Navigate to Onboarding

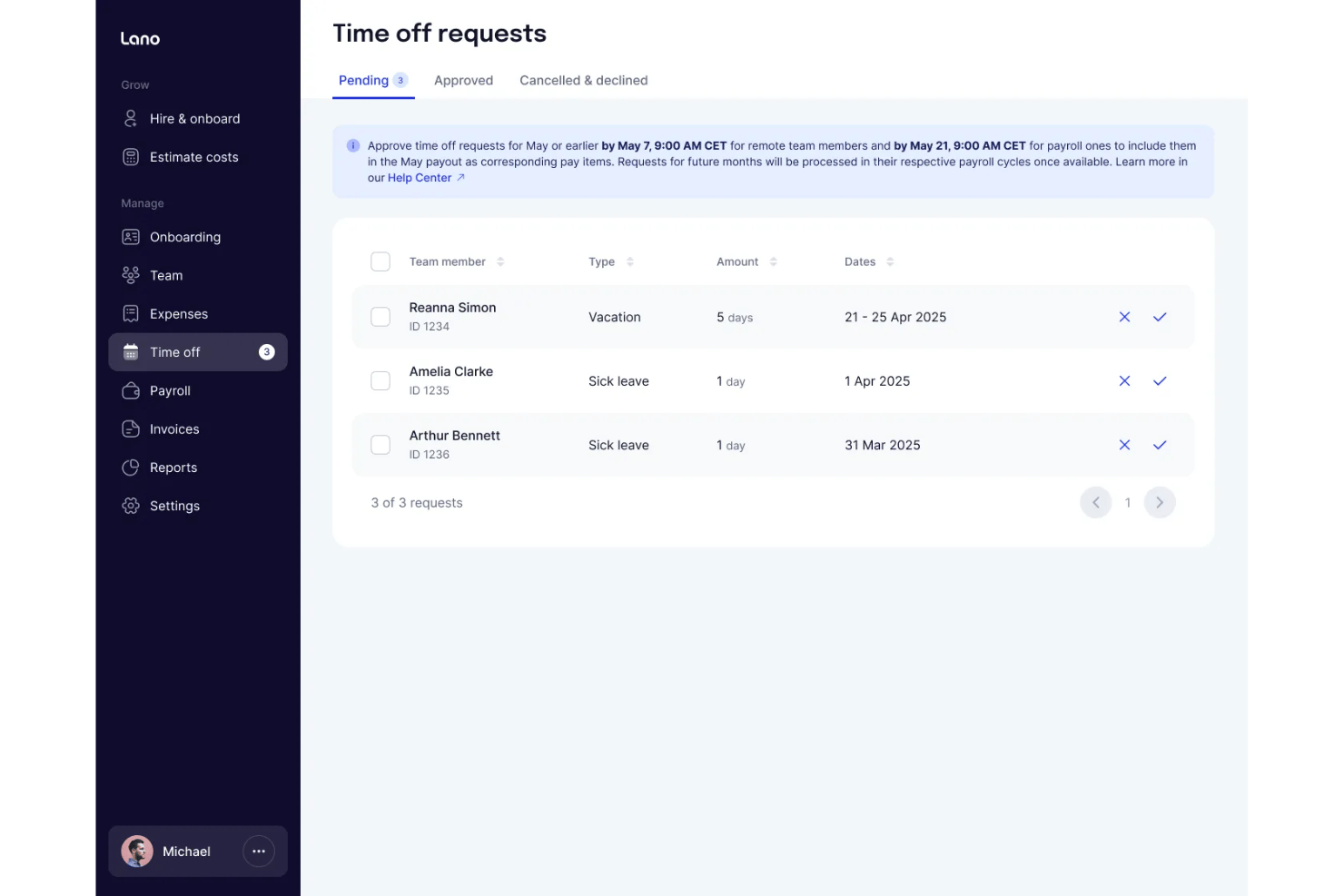[198, 237]
